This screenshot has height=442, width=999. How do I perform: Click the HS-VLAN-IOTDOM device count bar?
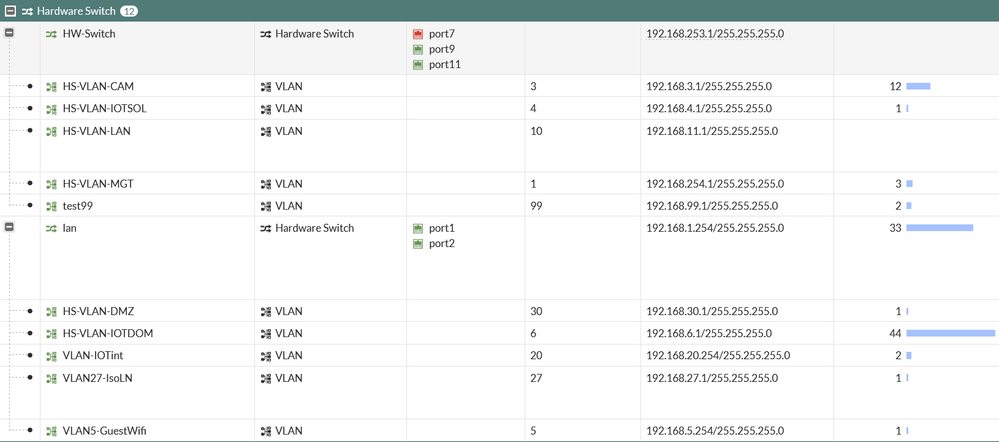[x=950, y=333]
